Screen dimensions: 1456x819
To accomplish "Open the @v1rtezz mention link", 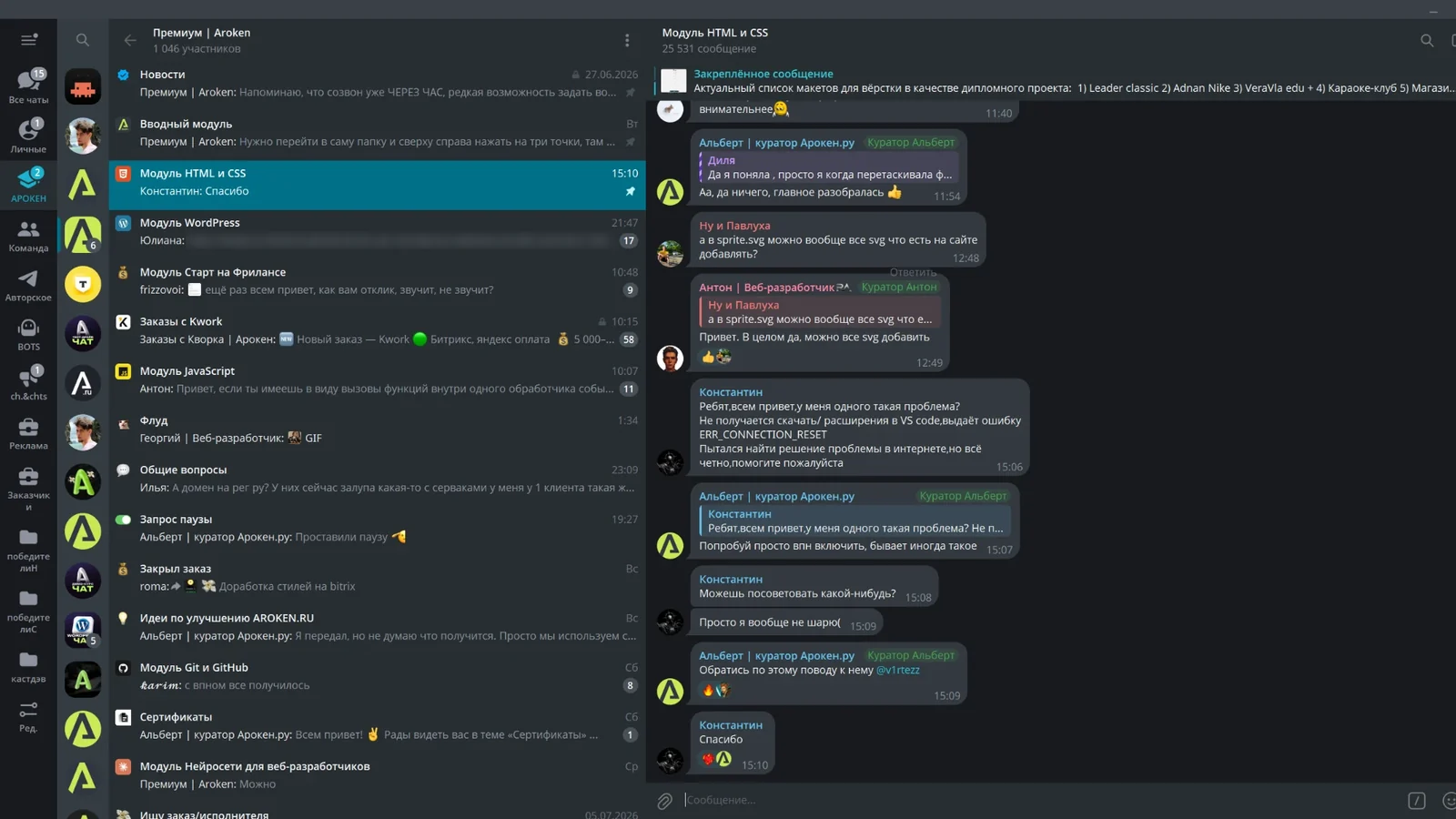I will [897, 670].
